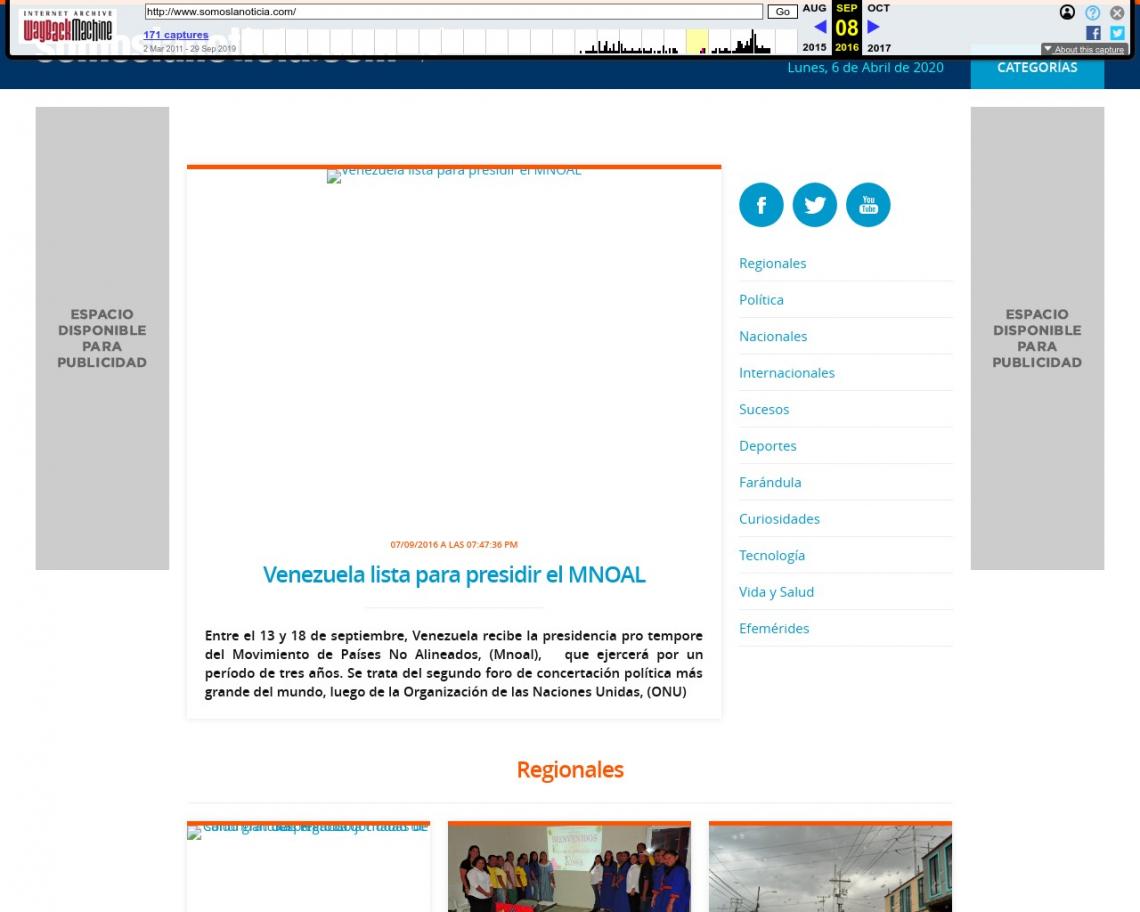The height and width of the screenshot is (912, 1140).
Task: Open the site's YouTube channel icon
Action: pos(868,204)
